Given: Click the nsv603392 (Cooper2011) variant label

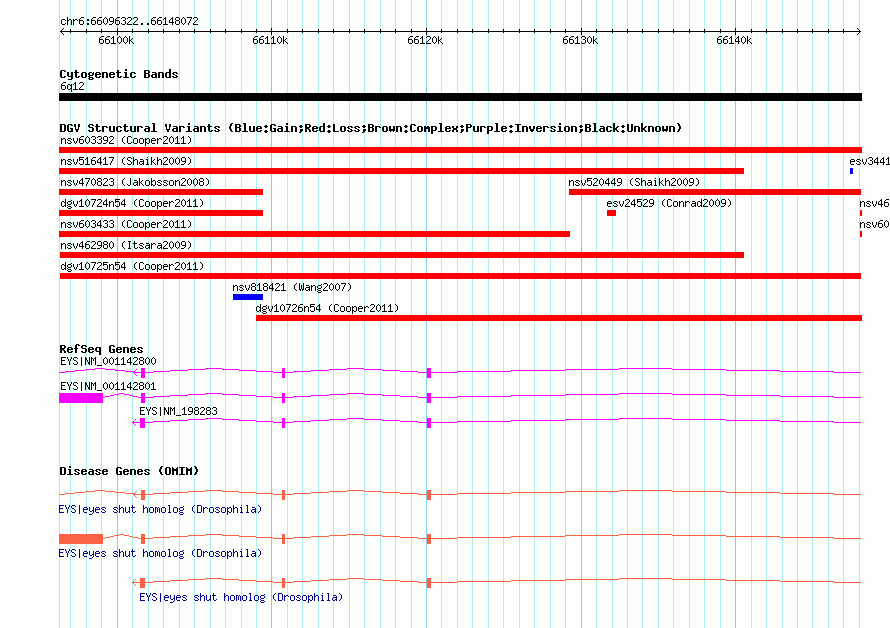Looking at the screenshot, I should [x=126, y=140].
